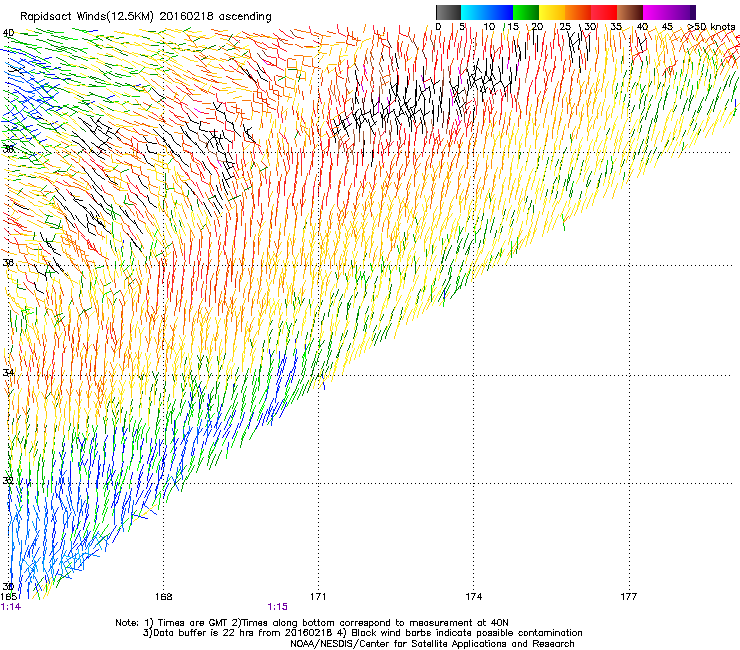Click the '165' longitude label at bottom-left
The height and width of the screenshot is (650, 740).
pyautogui.click(x=8, y=597)
